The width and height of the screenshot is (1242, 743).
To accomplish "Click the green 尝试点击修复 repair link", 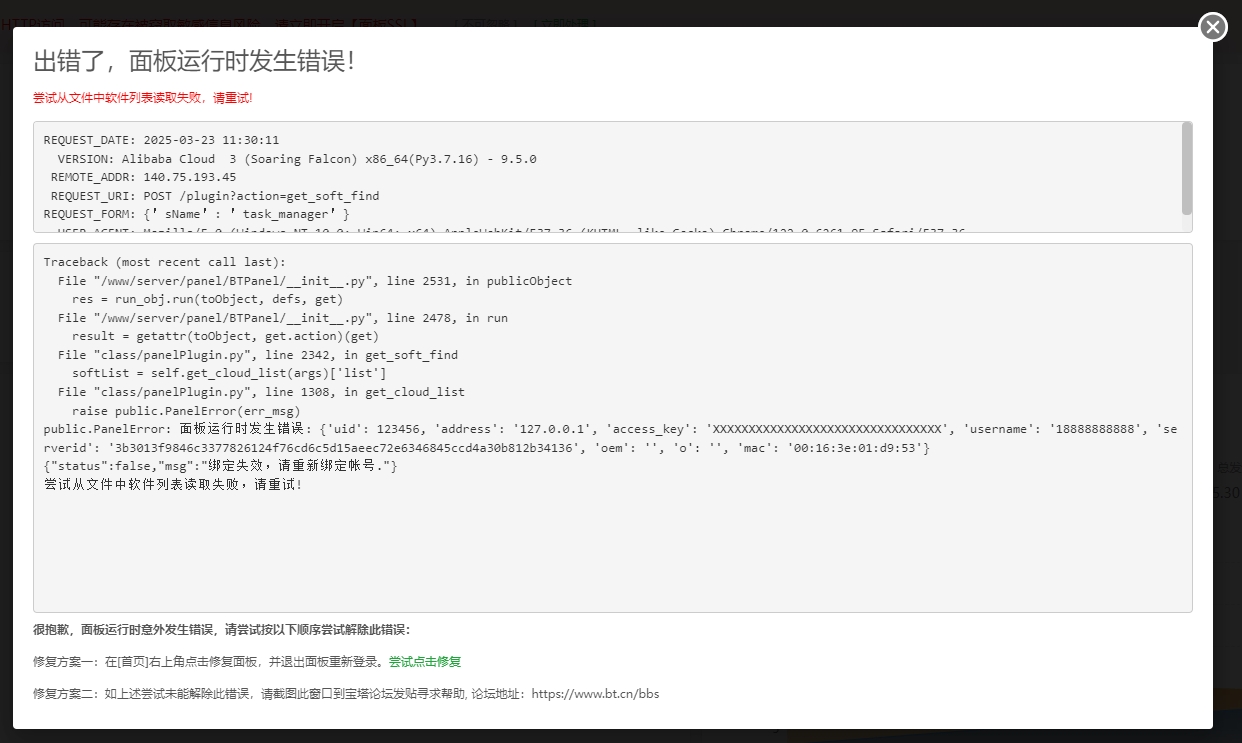I will (x=425, y=662).
